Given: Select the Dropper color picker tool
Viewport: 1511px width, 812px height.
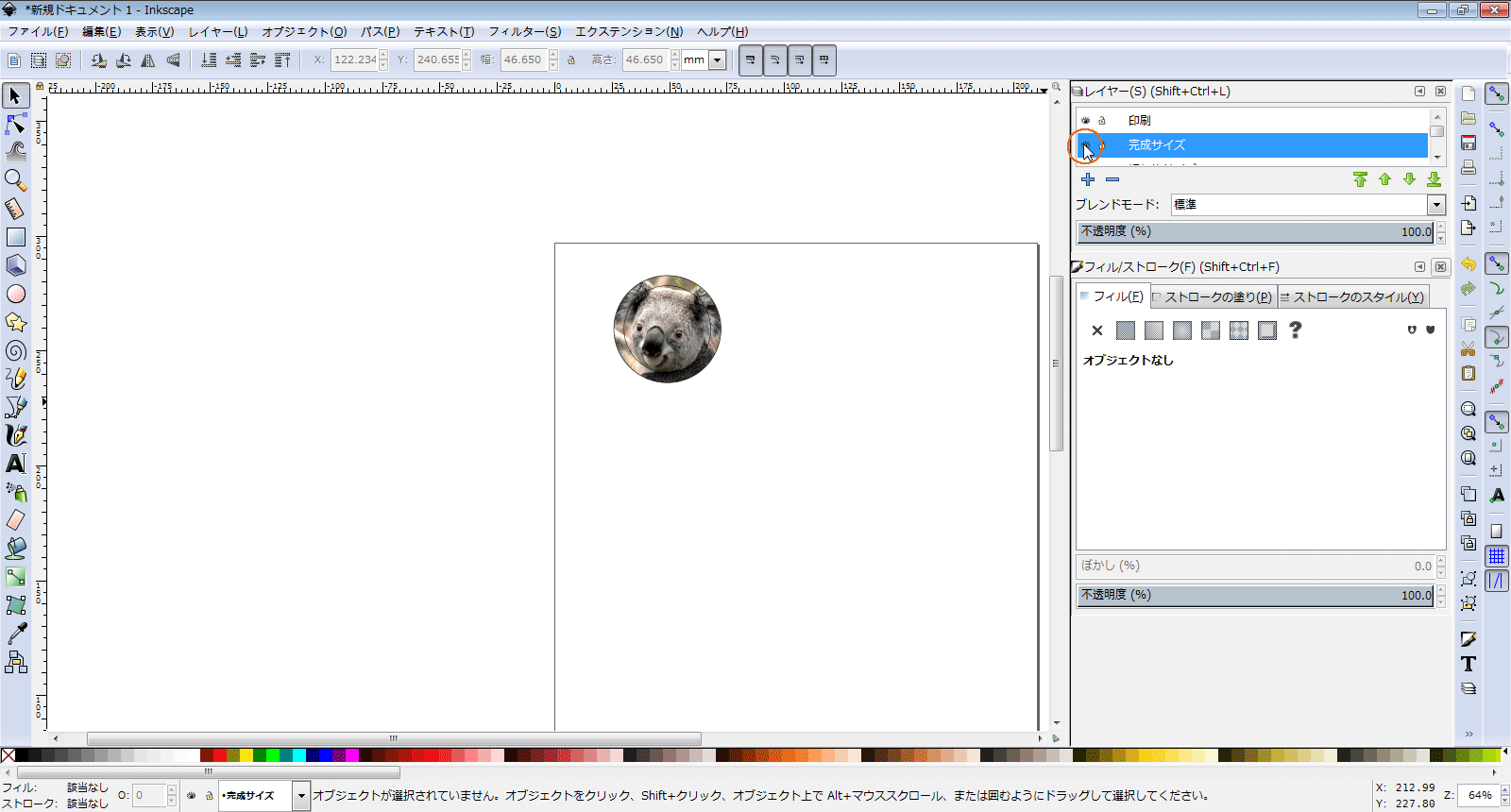Looking at the screenshot, I should [x=16, y=634].
